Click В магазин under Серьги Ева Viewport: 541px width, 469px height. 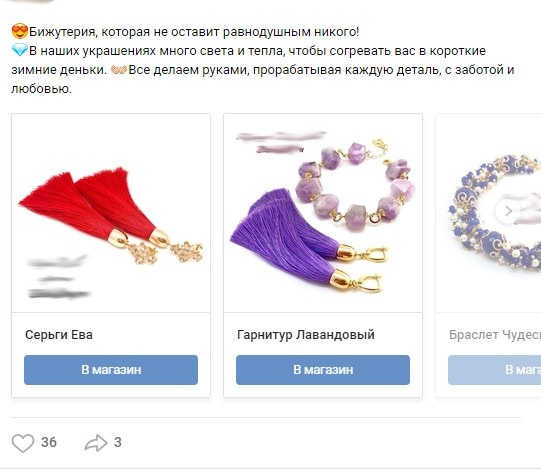point(111,370)
